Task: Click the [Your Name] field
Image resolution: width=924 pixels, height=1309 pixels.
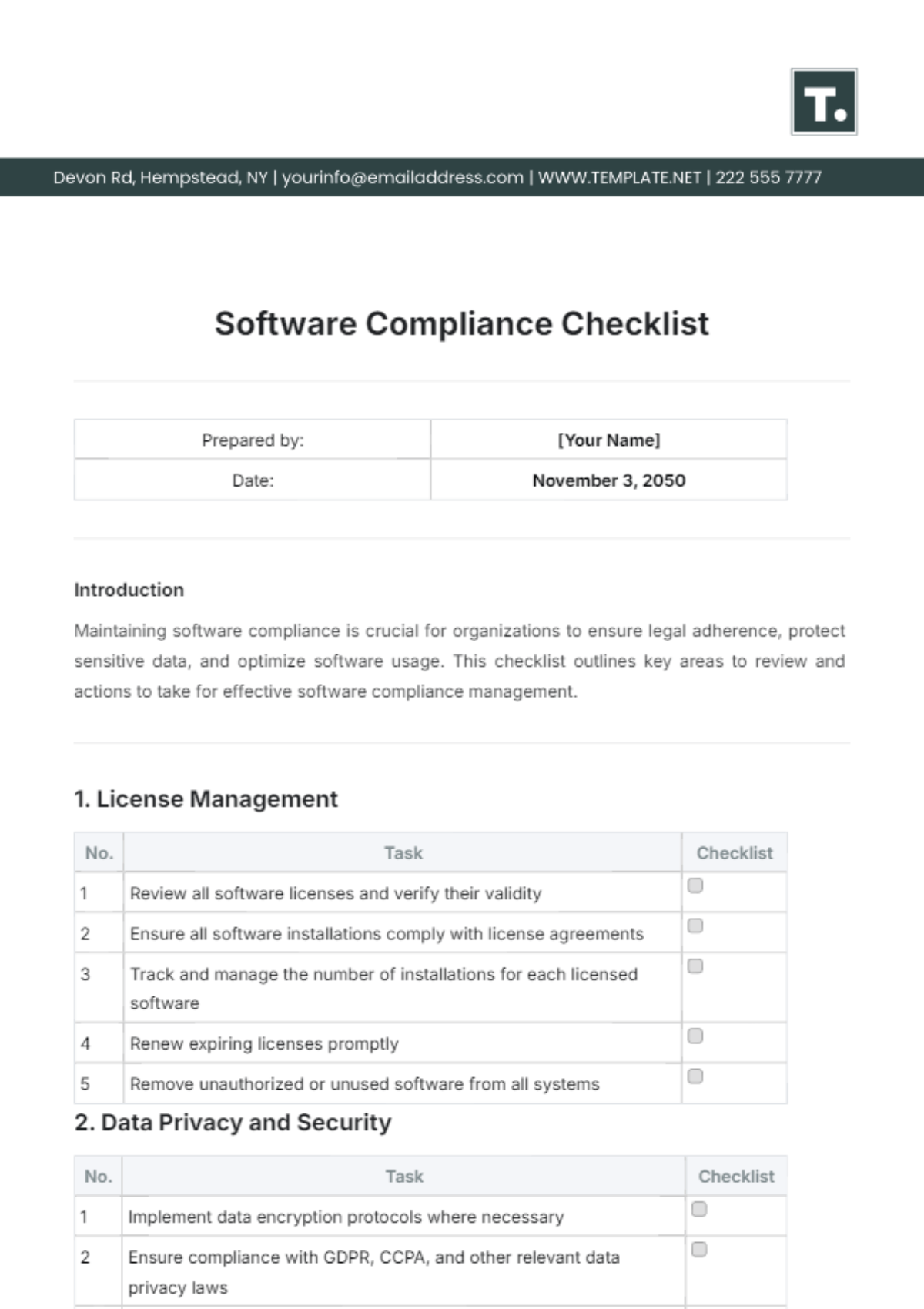Action: 609,440
